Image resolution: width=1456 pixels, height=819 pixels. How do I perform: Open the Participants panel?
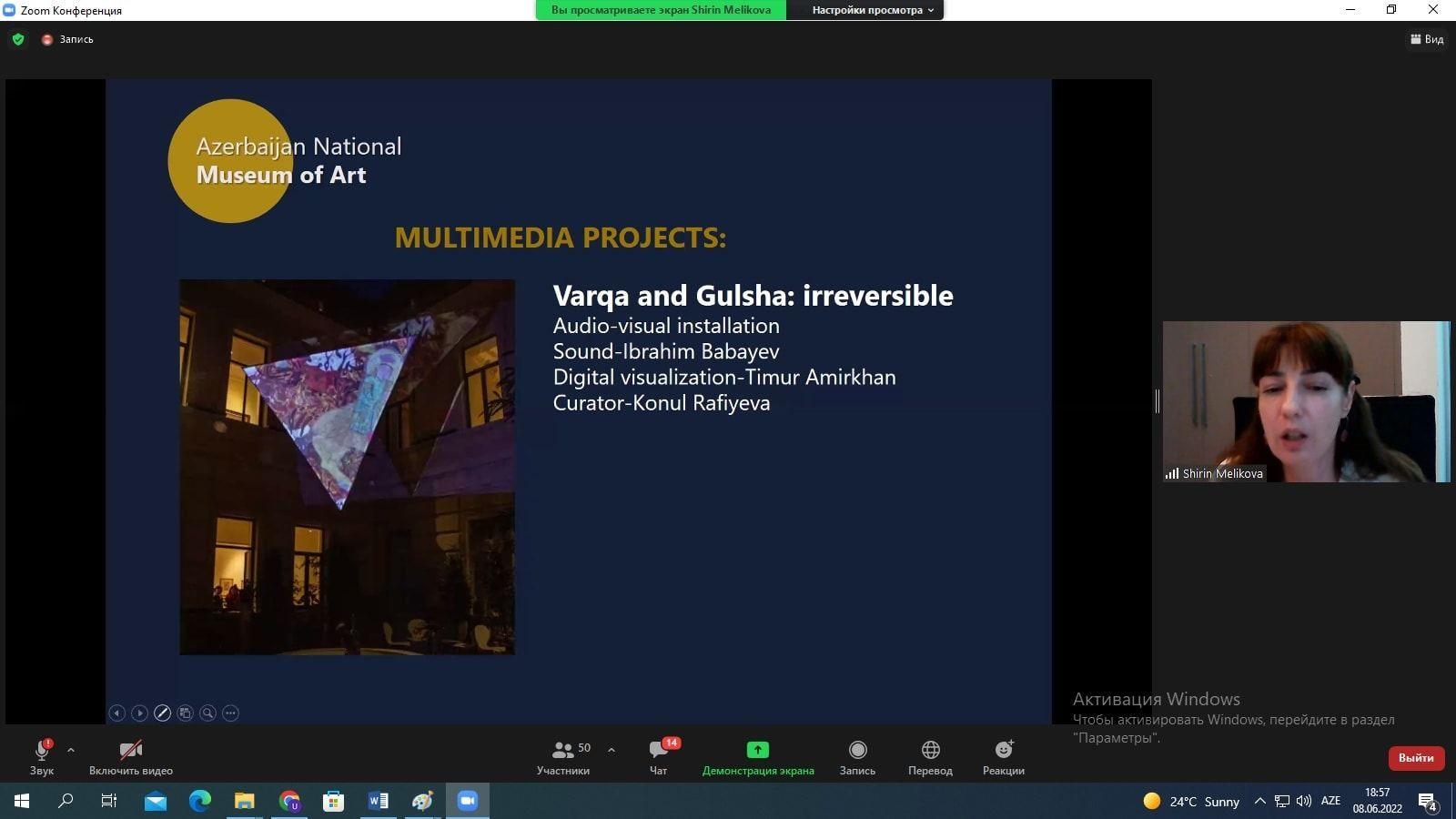click(x=563, y=756)
